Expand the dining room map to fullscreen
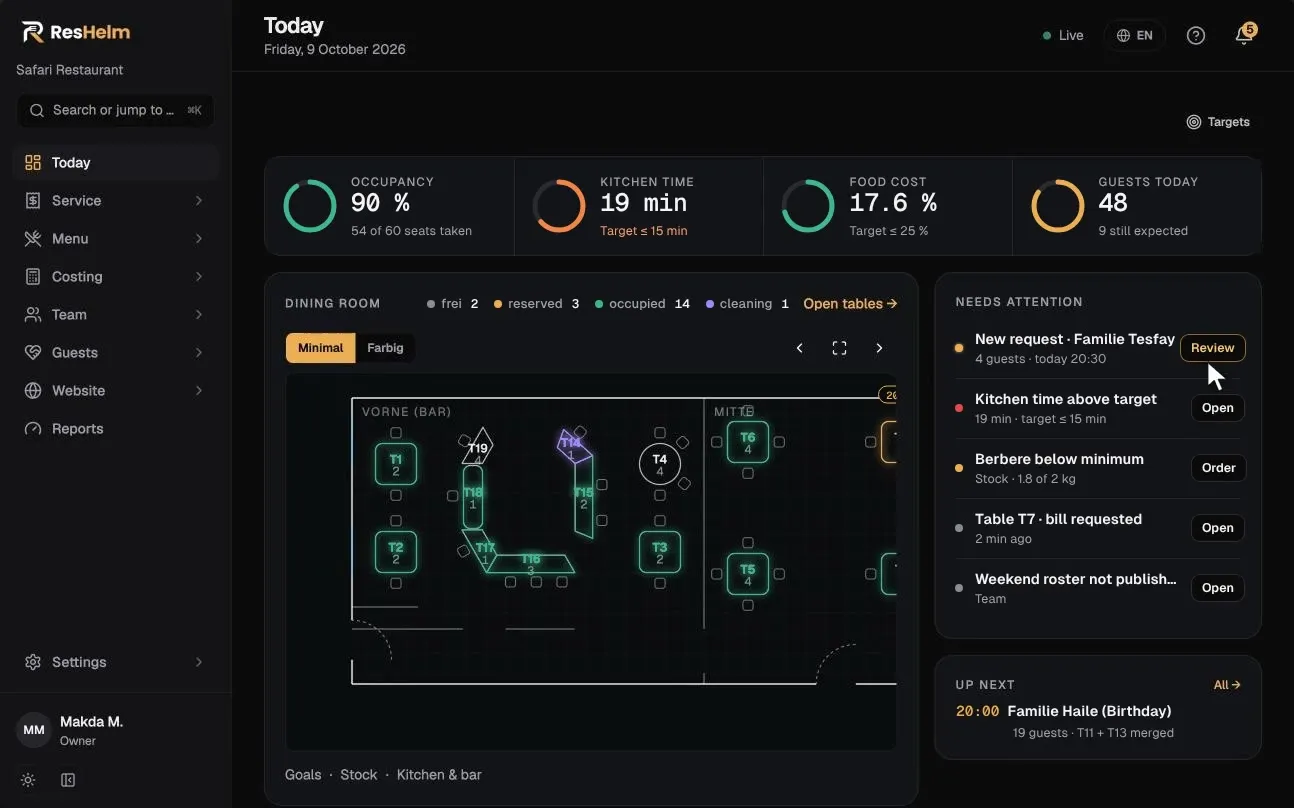Viewport: 1294px width, 808px height. click(839, 348)
